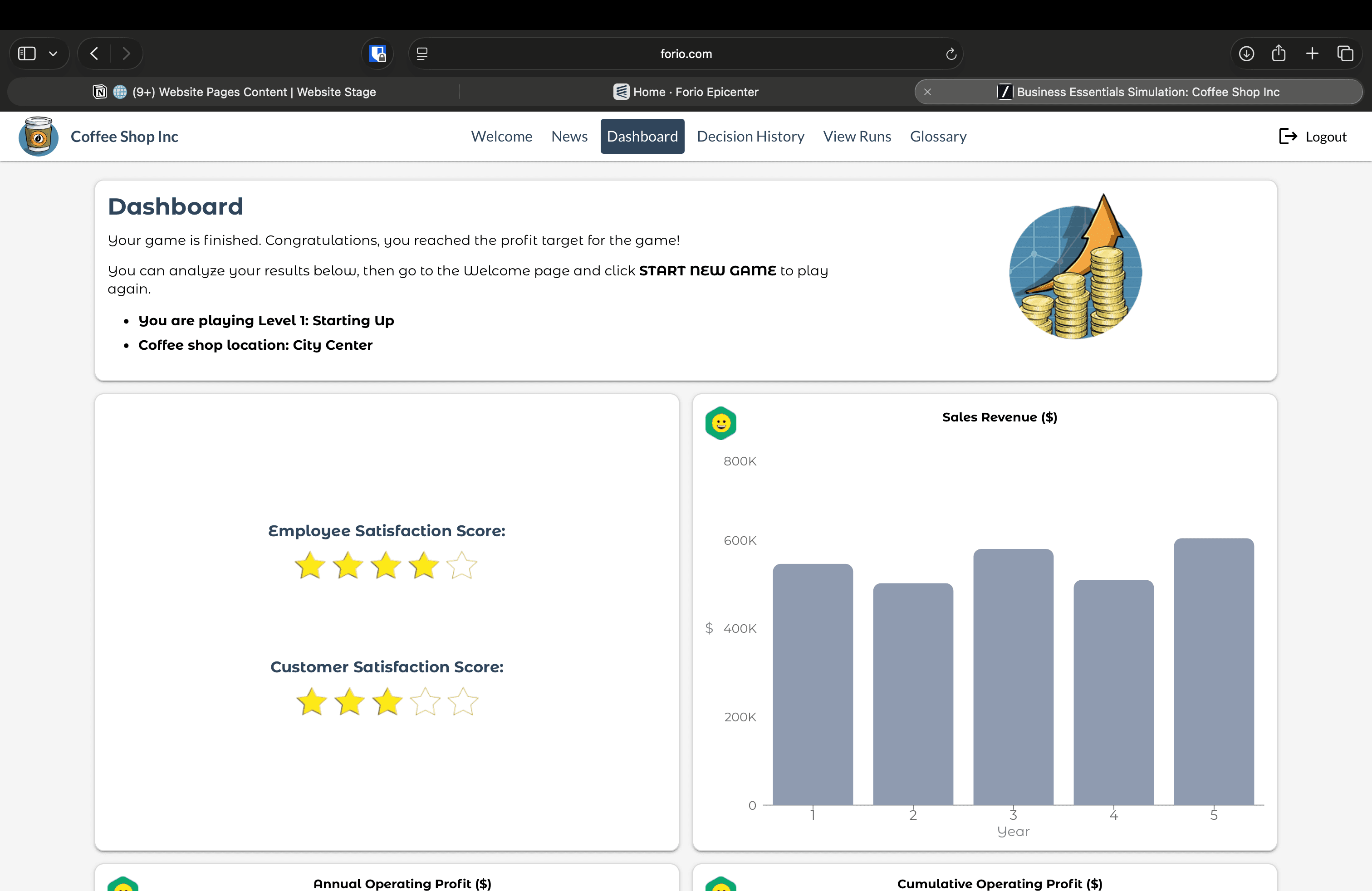Viewport: 1372px width, 891px height.
Task: Open the Glossary page
Action: click(x=938, y=137)
